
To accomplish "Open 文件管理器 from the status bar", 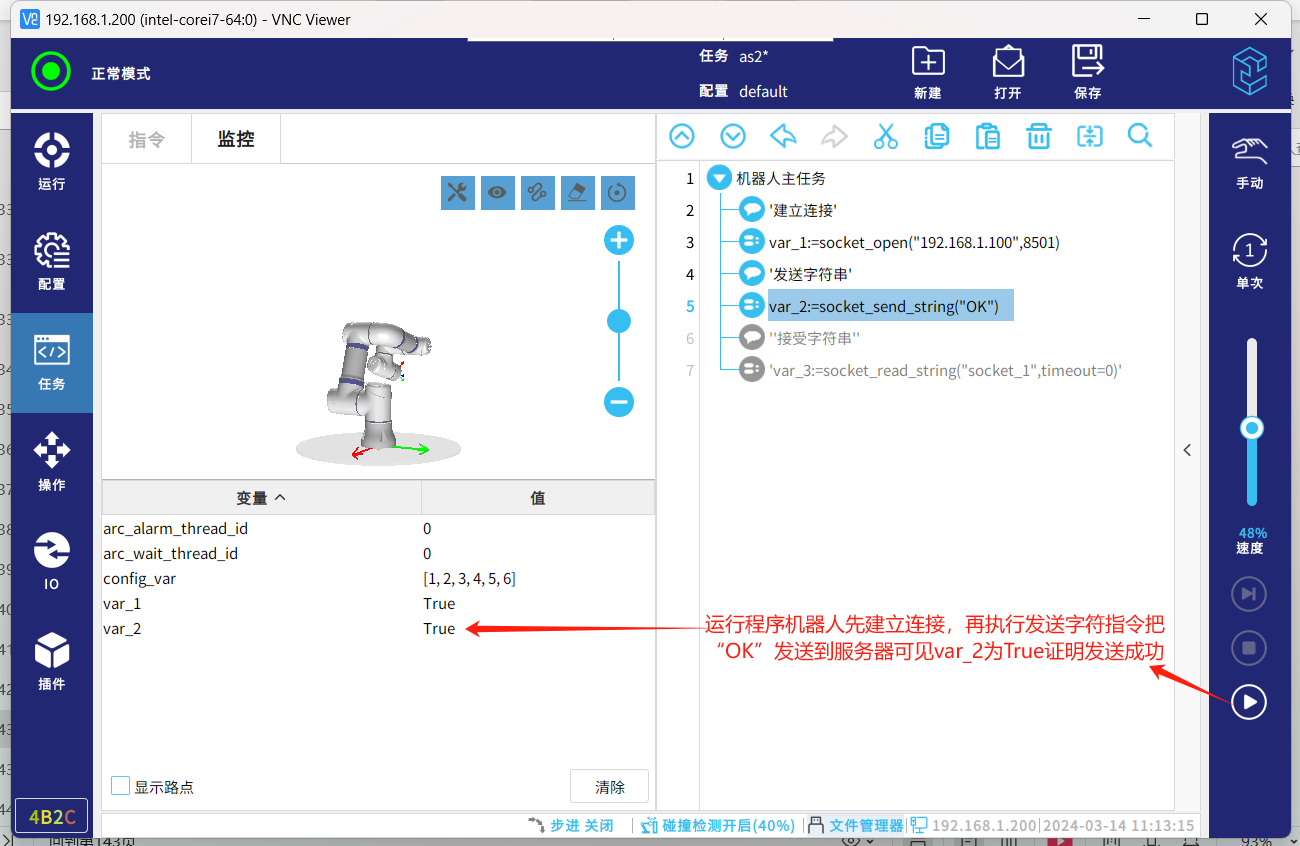I will 856,826.
